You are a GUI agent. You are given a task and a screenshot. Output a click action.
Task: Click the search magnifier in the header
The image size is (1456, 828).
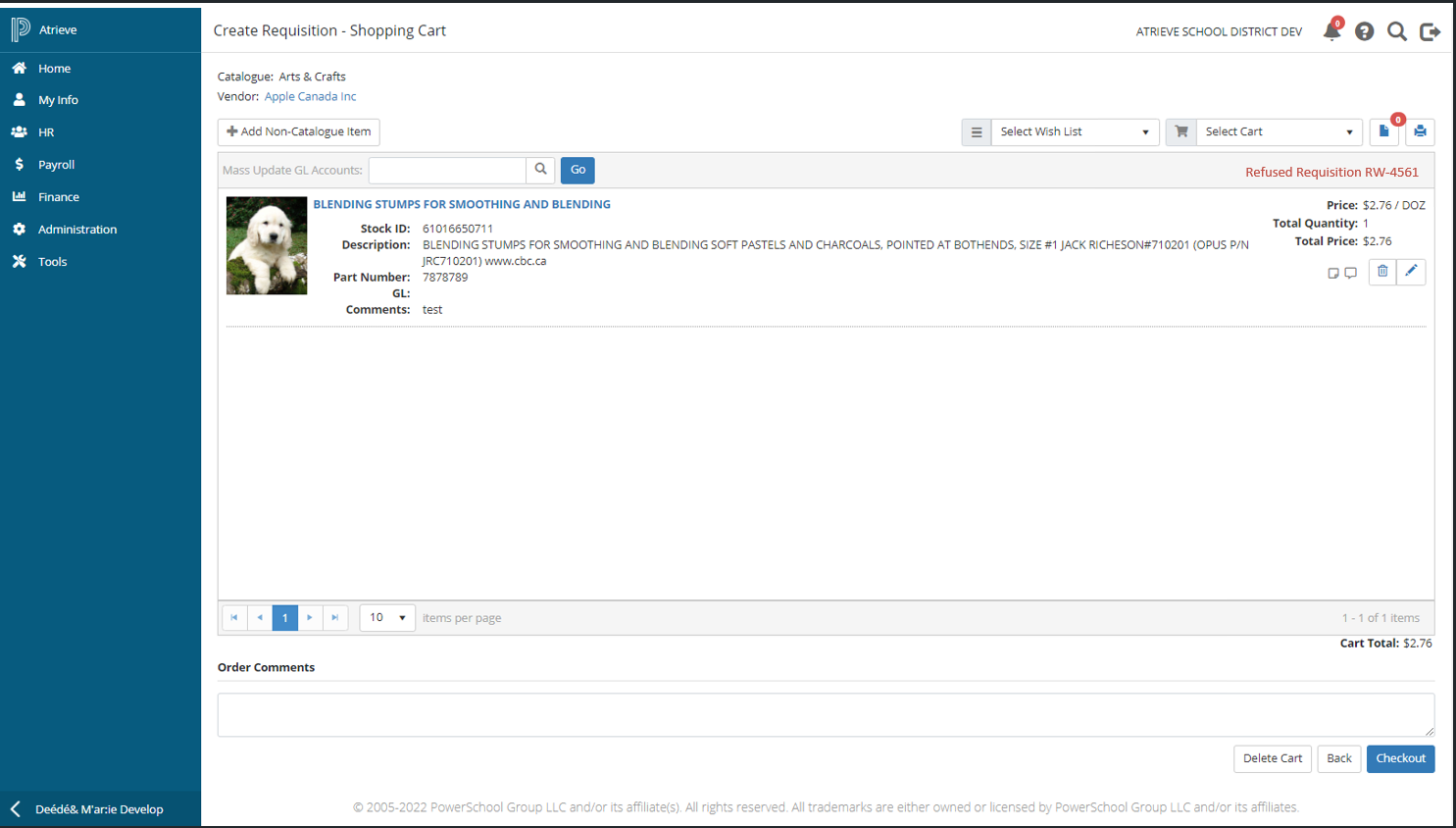tap(1397, 31)
